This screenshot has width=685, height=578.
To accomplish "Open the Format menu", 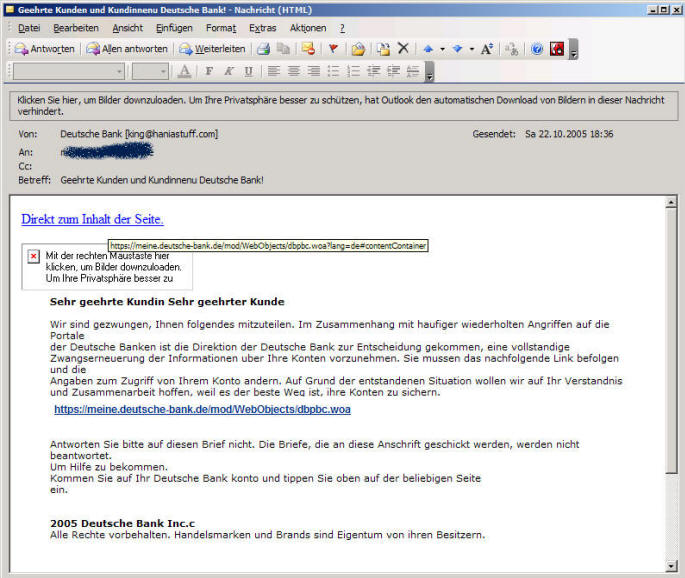I will coord(221,28).
